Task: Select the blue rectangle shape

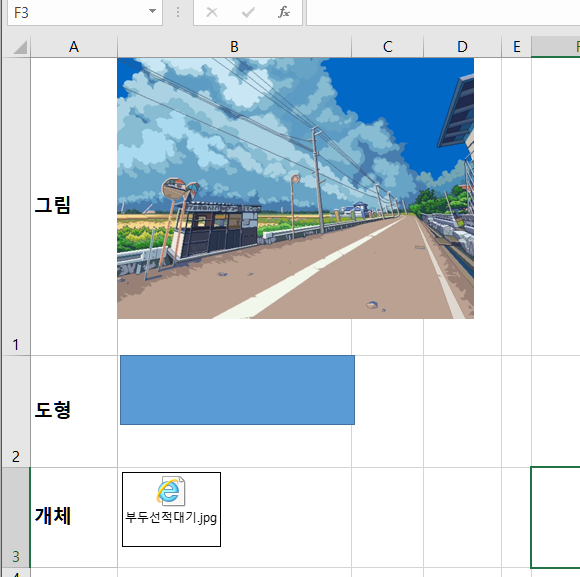Action: tap(237, 390)
